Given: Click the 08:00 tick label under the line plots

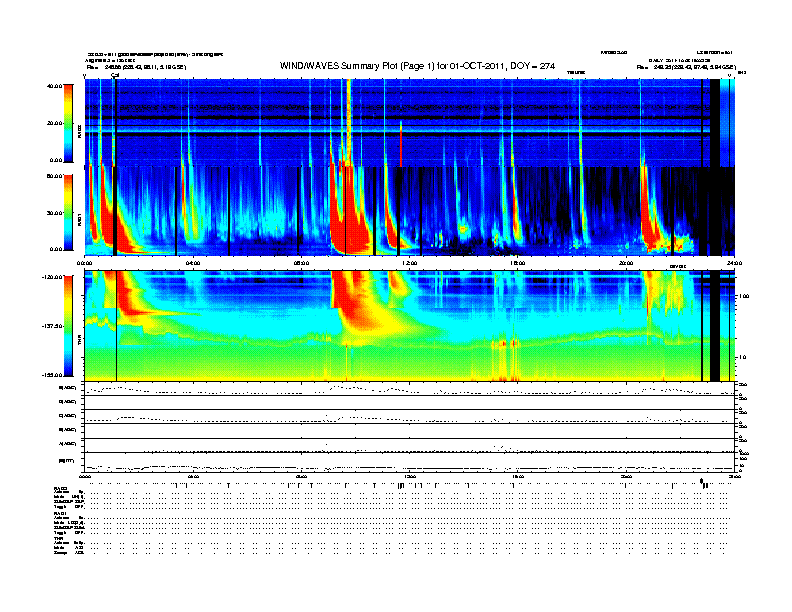Looking at the screenshot, I should [x=302, y=476].
